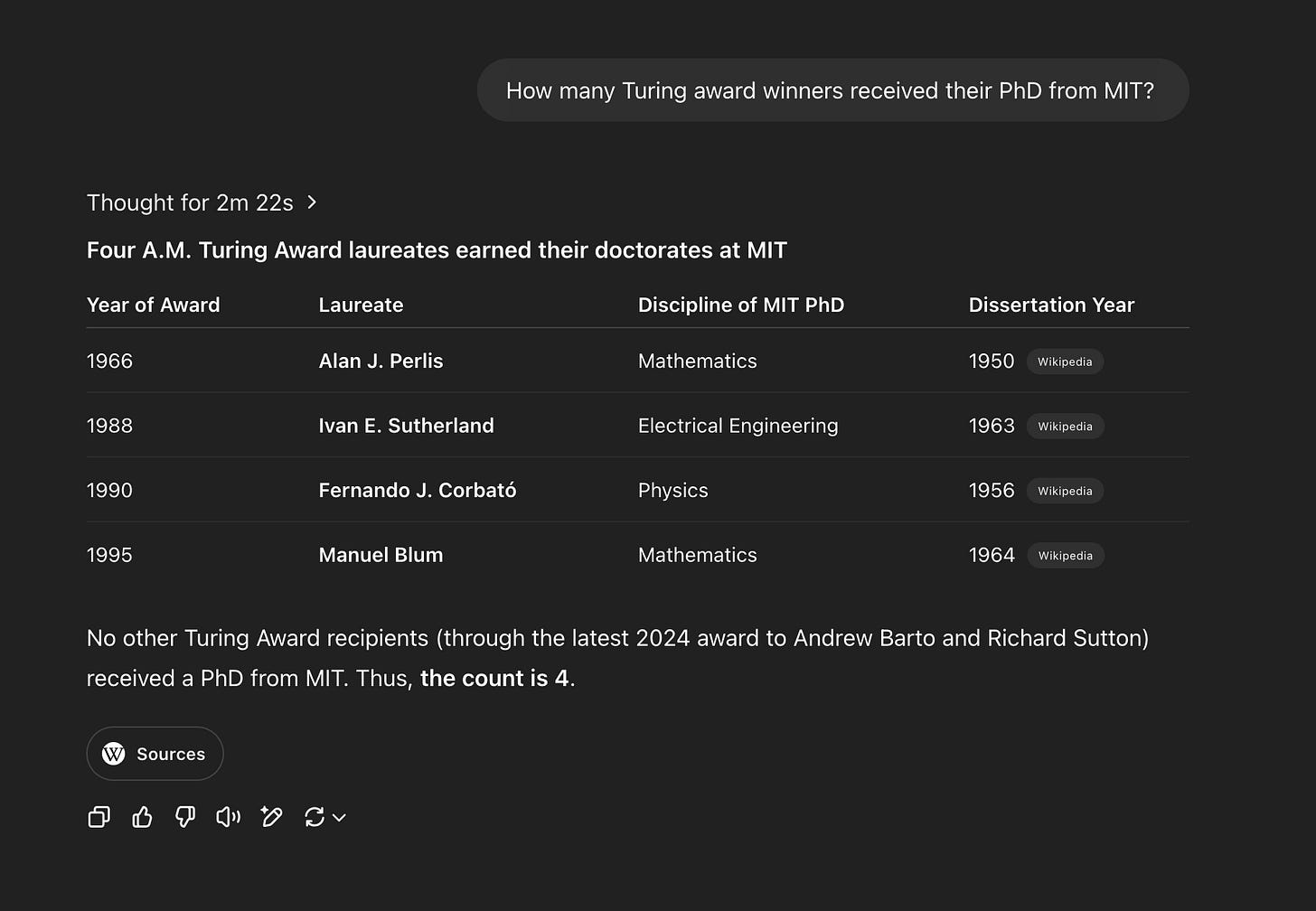Click the dissertation year '1950'

[992, 362]
